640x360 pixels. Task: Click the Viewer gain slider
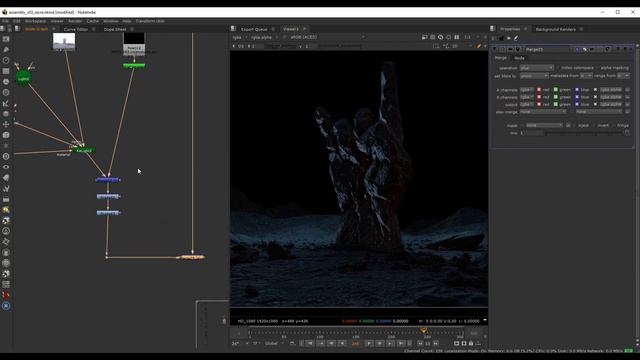pos(281,46)
